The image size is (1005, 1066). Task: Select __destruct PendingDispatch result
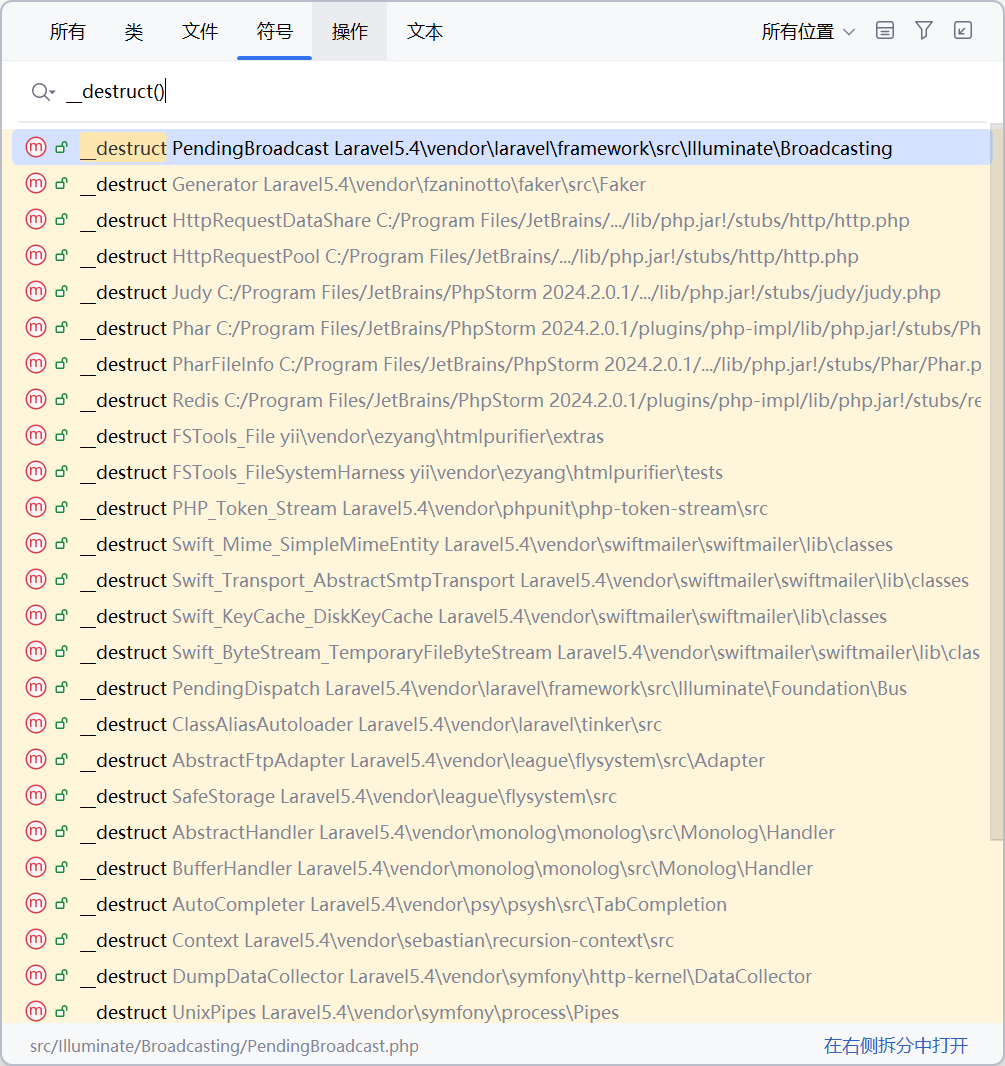tap(502, 688)
